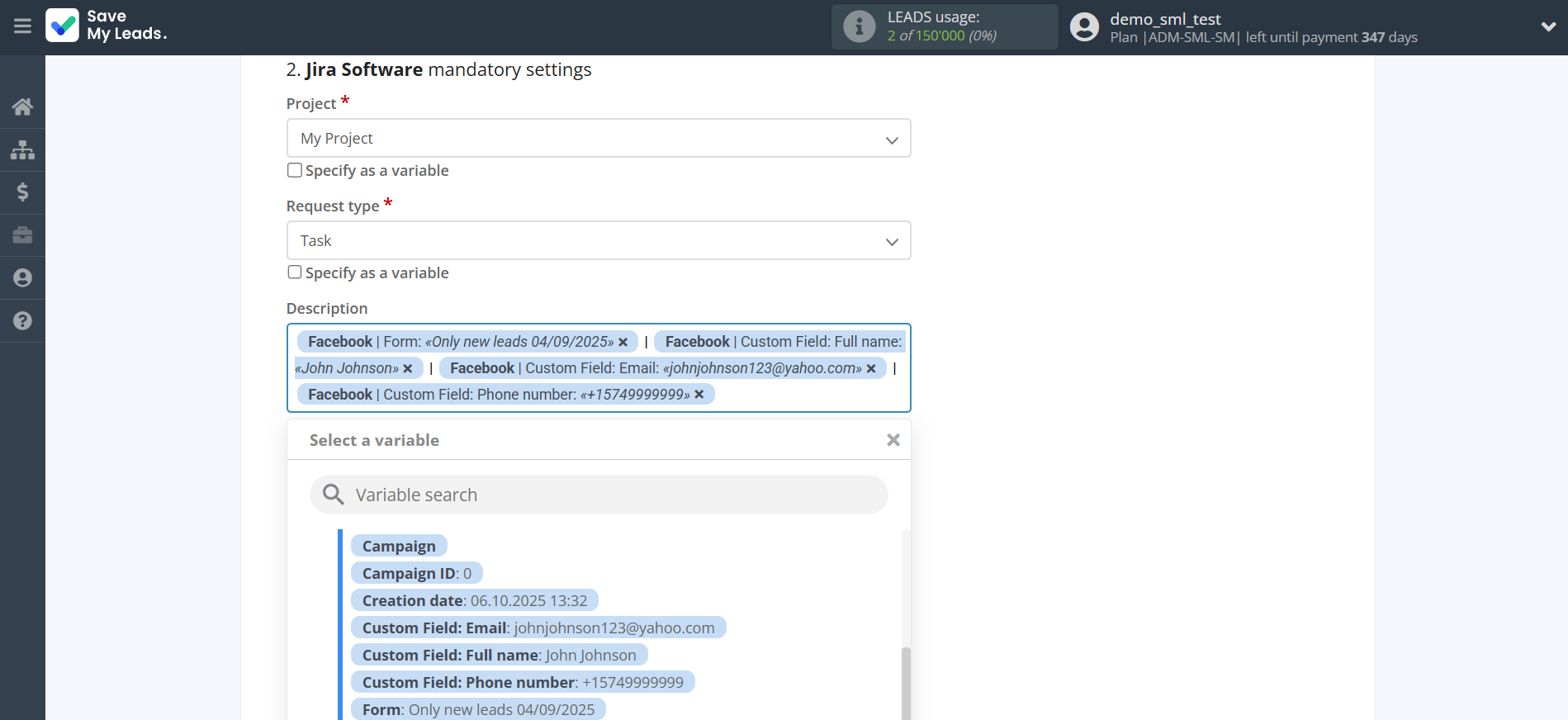Screen dimensions: 1568x720
Task: Choose the Creation date variable
Action: 474,600
